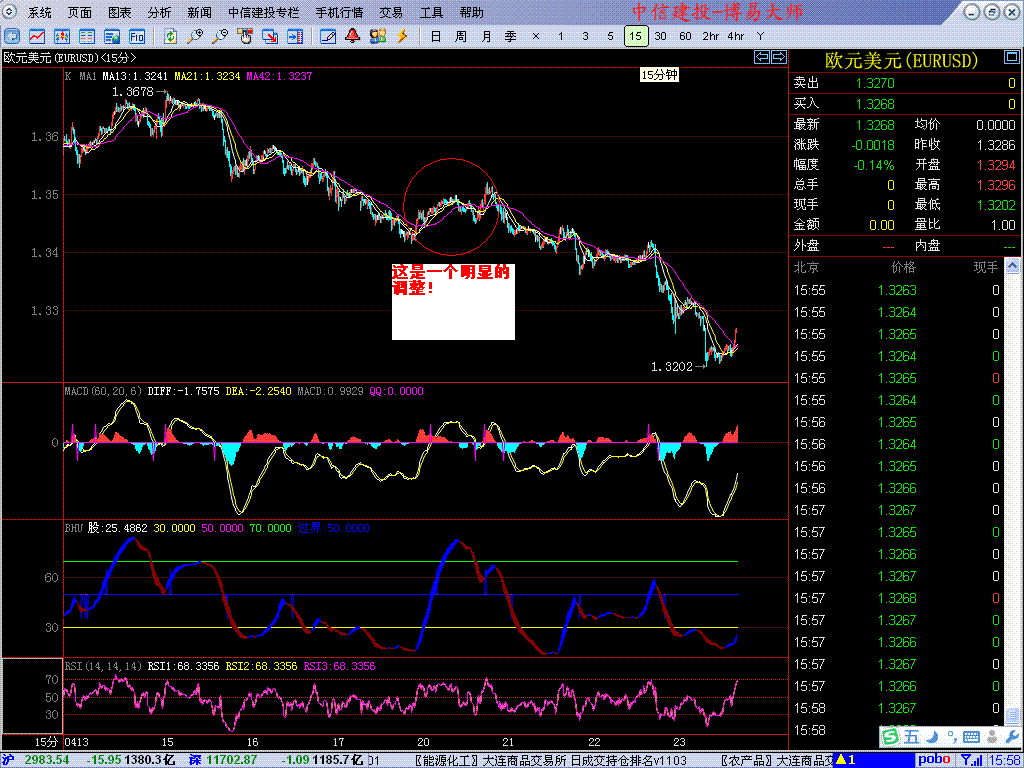Open the red alarm bell alert icon
The width and height of the screenshot is (1024, 768).
(353, 37)
